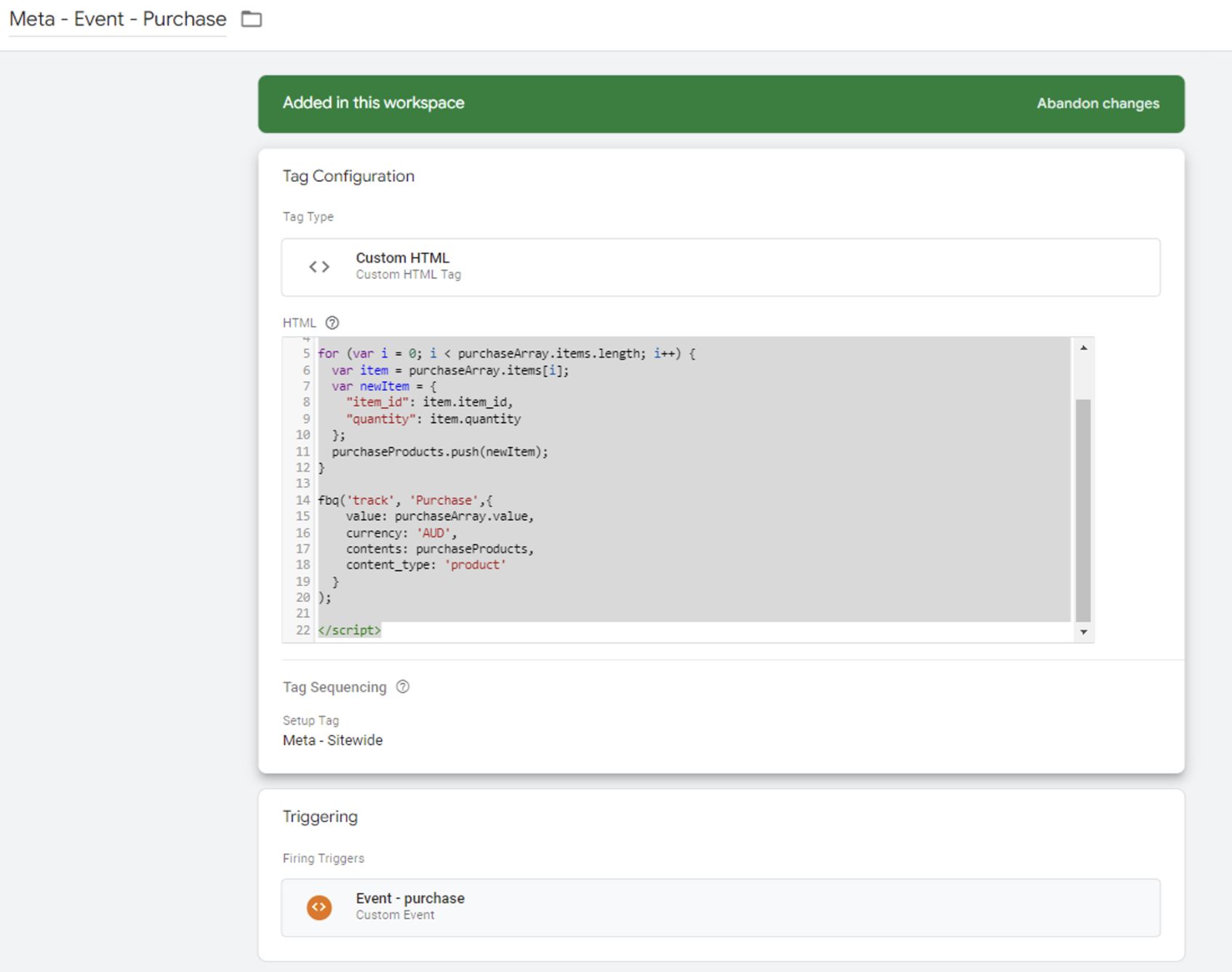This screenshot has height=972, width=1232.
Task: Click the Tag Sequencing label
Action: [x=335, y=687]
